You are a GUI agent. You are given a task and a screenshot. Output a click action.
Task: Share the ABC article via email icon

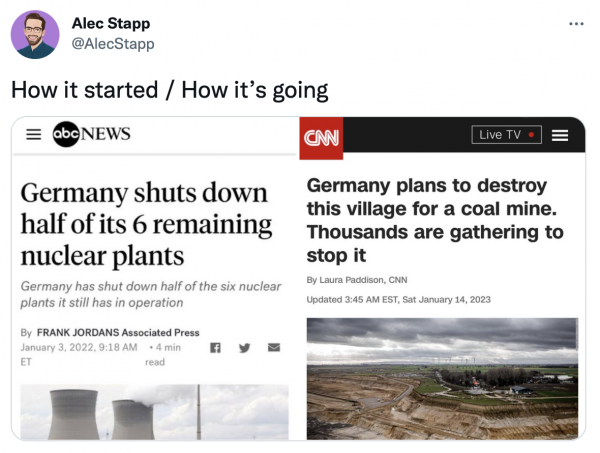pos(272,347)
